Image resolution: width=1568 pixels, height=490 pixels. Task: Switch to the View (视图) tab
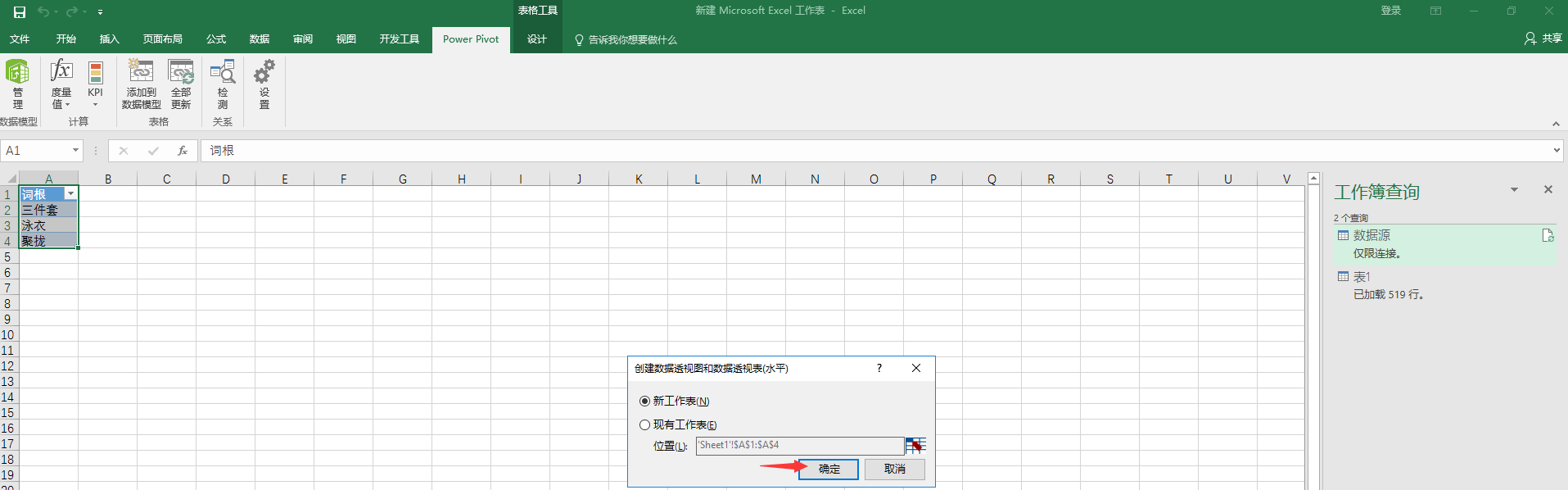(346, 39)
